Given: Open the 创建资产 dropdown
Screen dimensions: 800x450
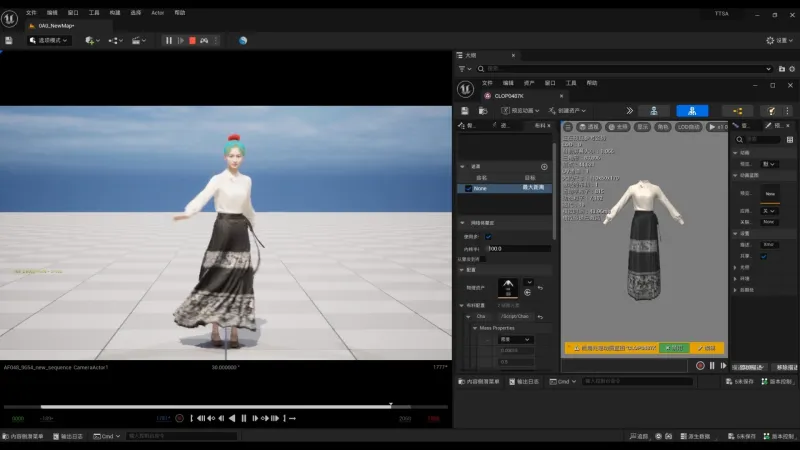Looking at the screenshot, I should point(567,110).
